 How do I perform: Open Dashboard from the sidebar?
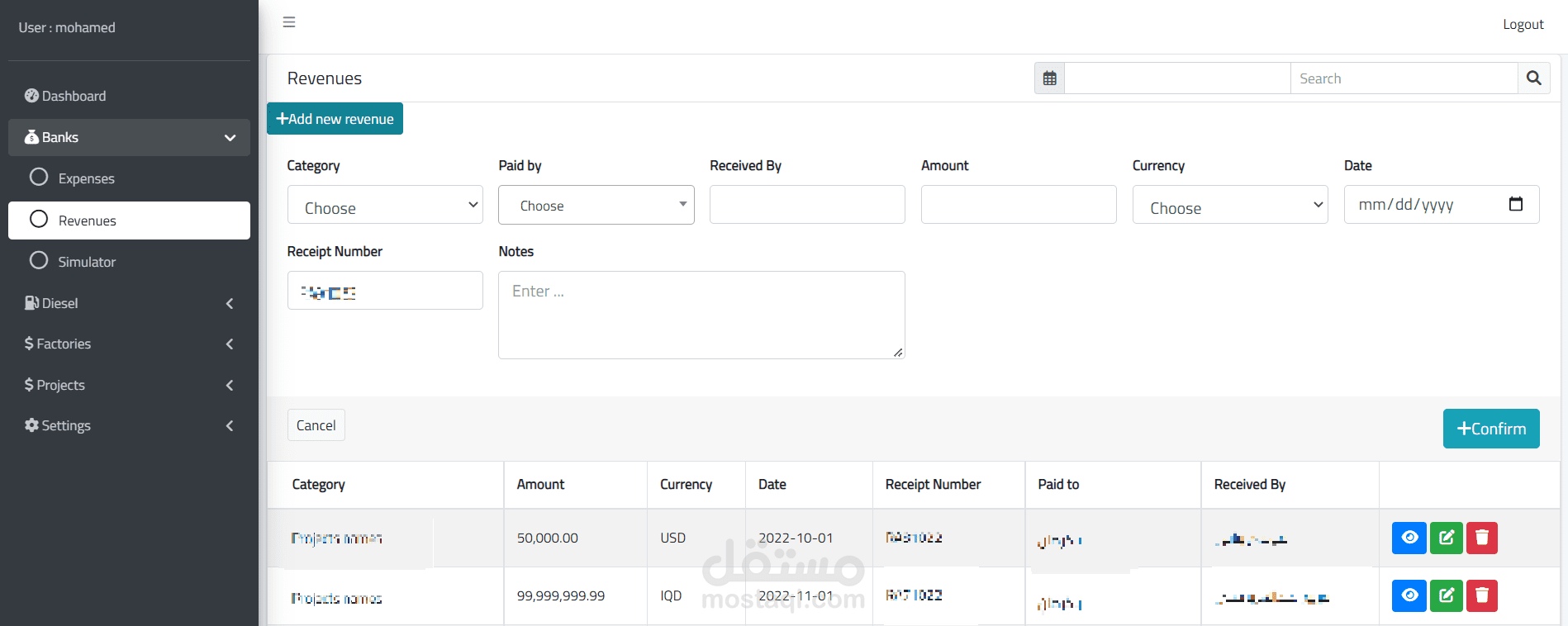point(74,96)
